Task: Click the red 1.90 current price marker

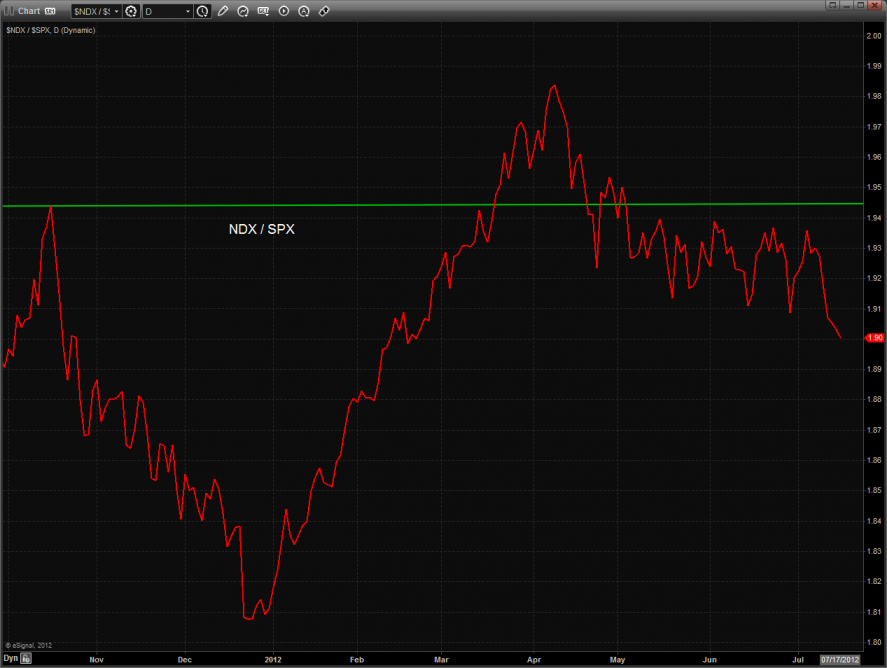Action: pyautogui.click(x=875, y=338)
